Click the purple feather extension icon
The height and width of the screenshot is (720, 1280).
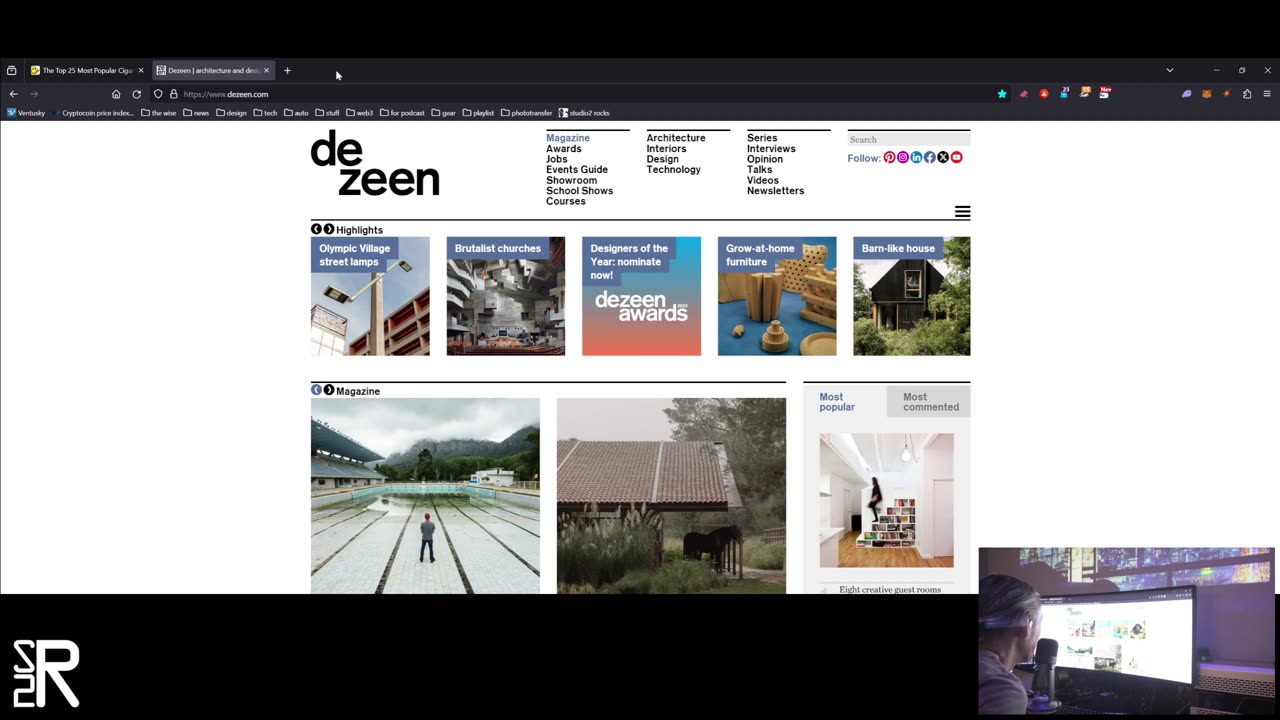[x=1187, y=94]
